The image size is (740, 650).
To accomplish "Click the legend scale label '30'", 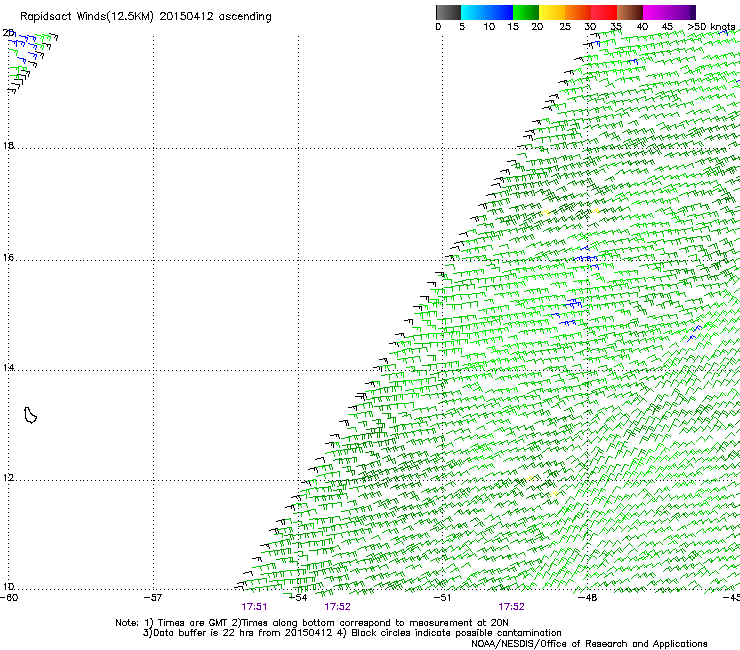I will (x=590, y=27).
